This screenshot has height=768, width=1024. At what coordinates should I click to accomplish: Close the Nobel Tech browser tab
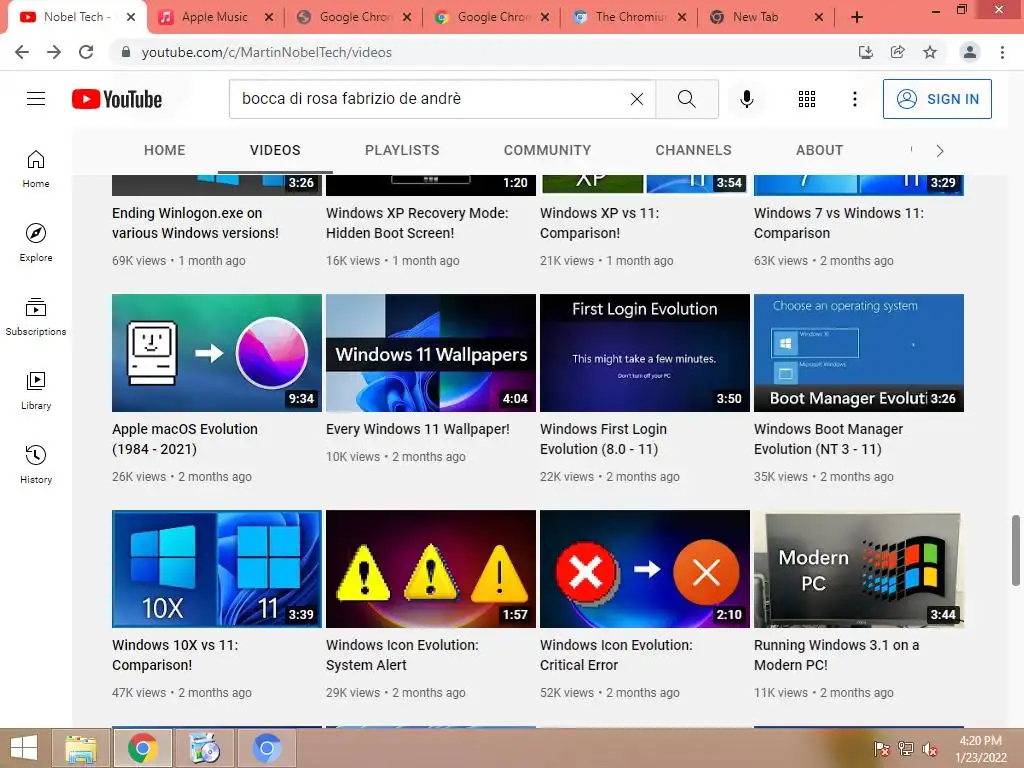(131, 17)
